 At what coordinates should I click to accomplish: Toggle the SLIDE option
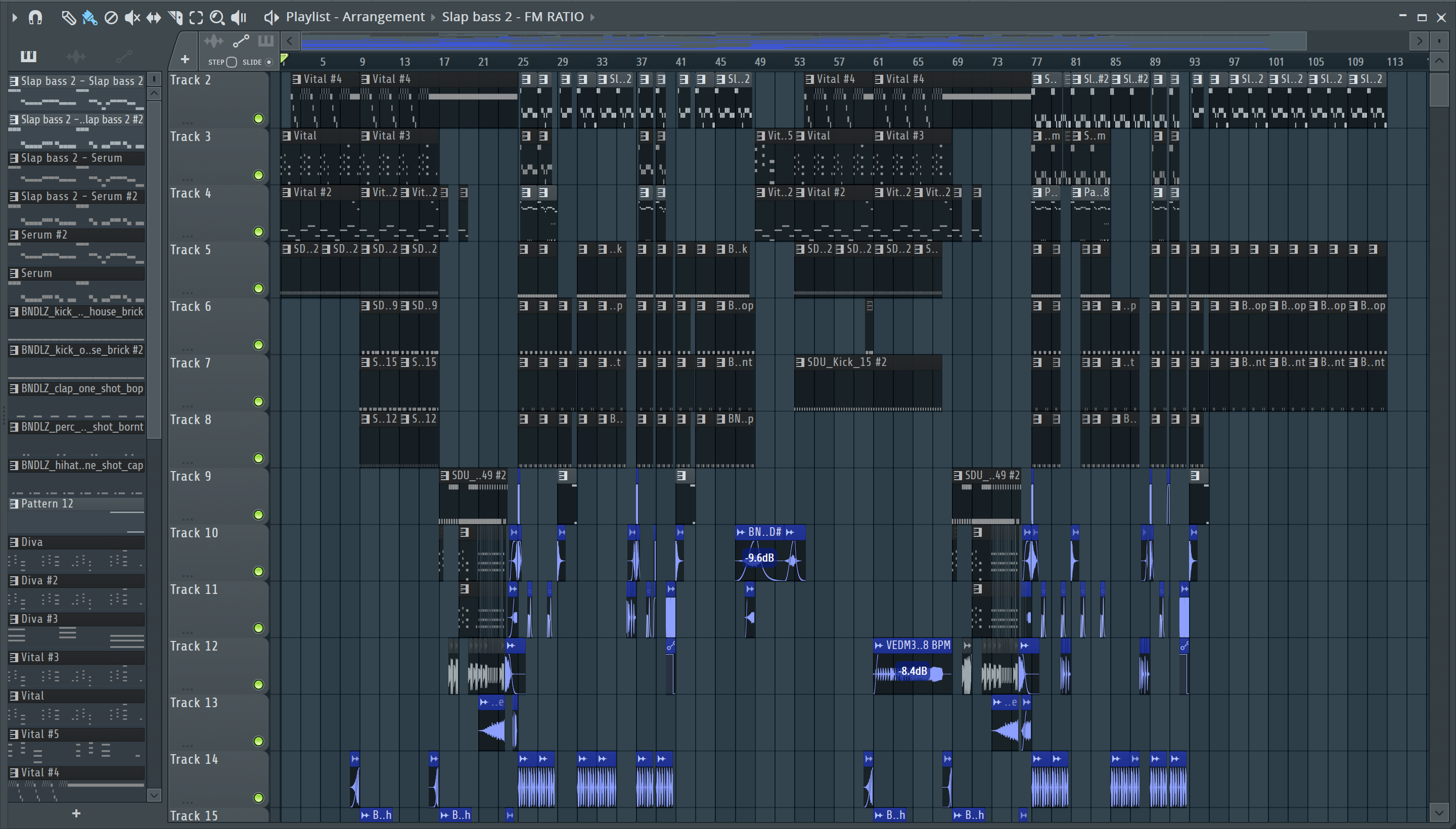[x=269, y=62]
